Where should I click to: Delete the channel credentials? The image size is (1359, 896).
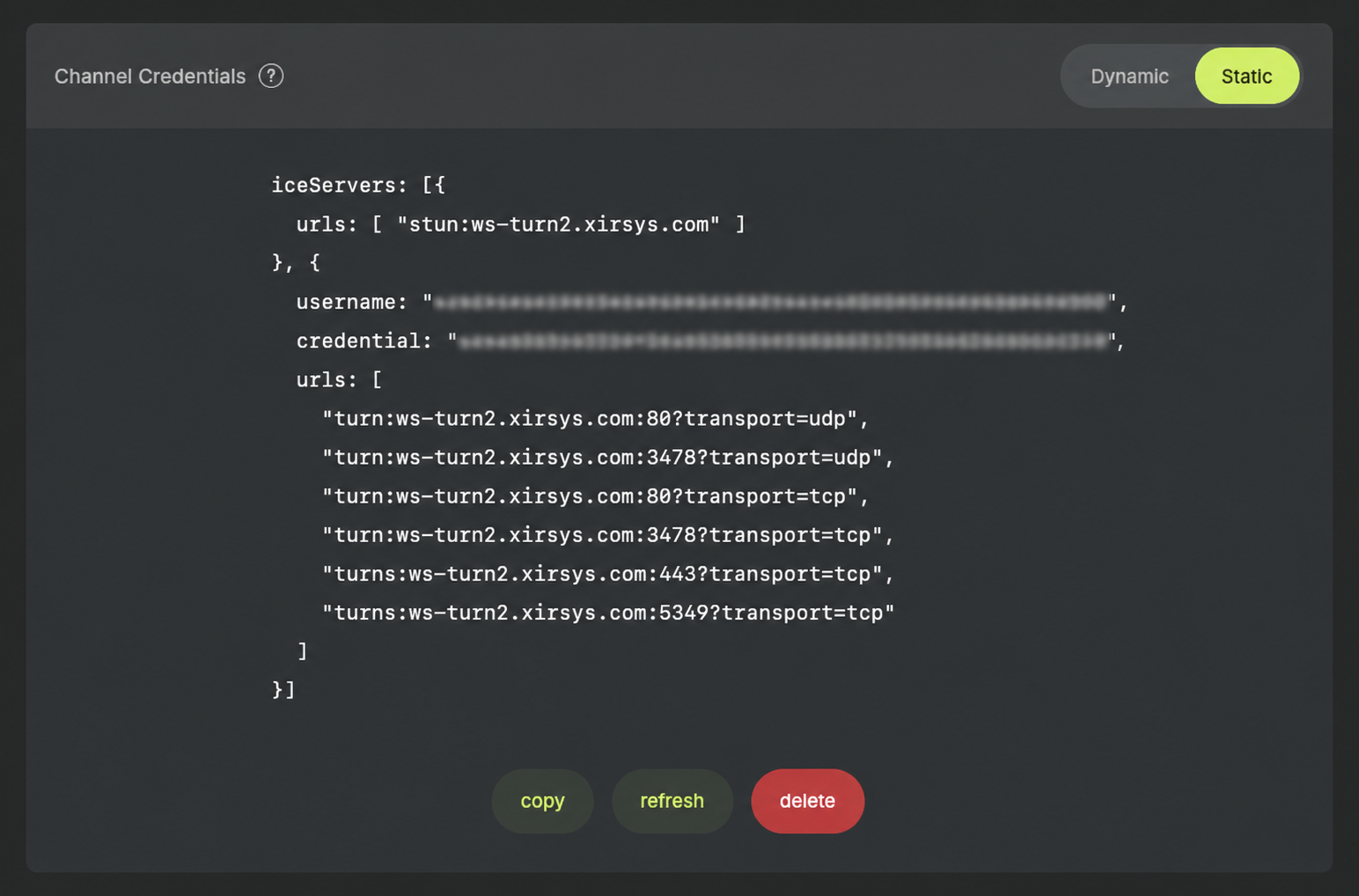click(x=807, y=801)
